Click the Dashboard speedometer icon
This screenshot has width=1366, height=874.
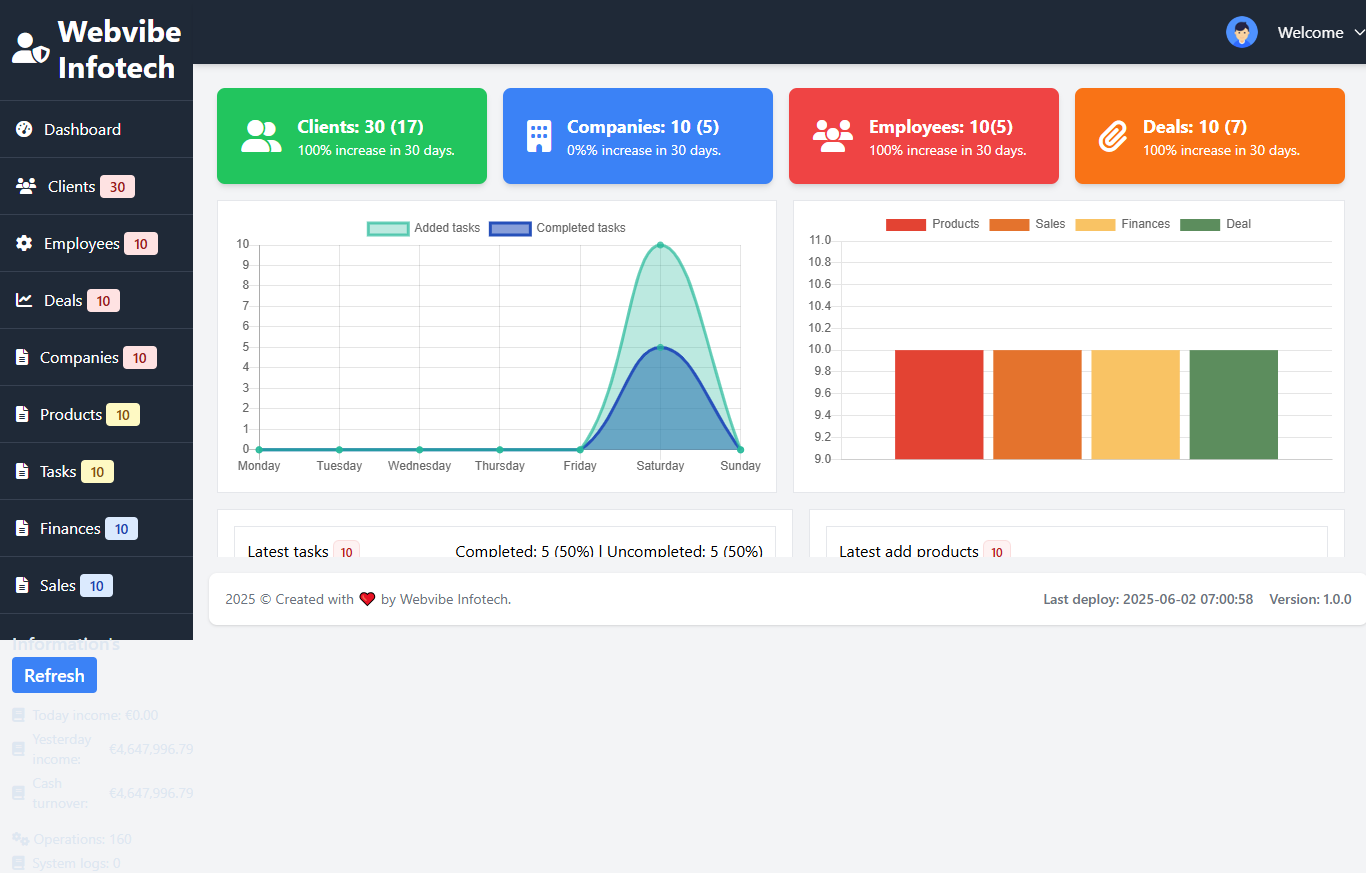coord(24,129)
